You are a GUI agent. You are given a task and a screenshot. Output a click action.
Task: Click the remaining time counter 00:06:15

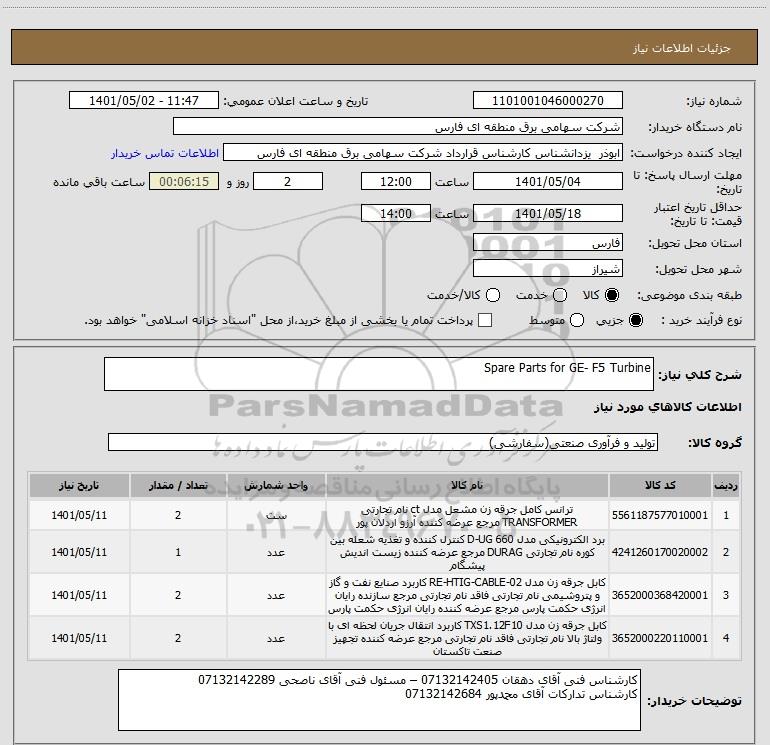tap(184, 181)
